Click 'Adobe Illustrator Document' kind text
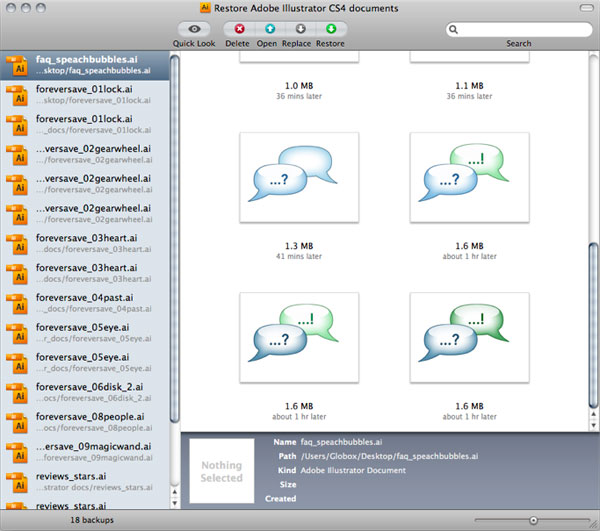Viewport: 600px width, 531px height. (x=353, y=470)
